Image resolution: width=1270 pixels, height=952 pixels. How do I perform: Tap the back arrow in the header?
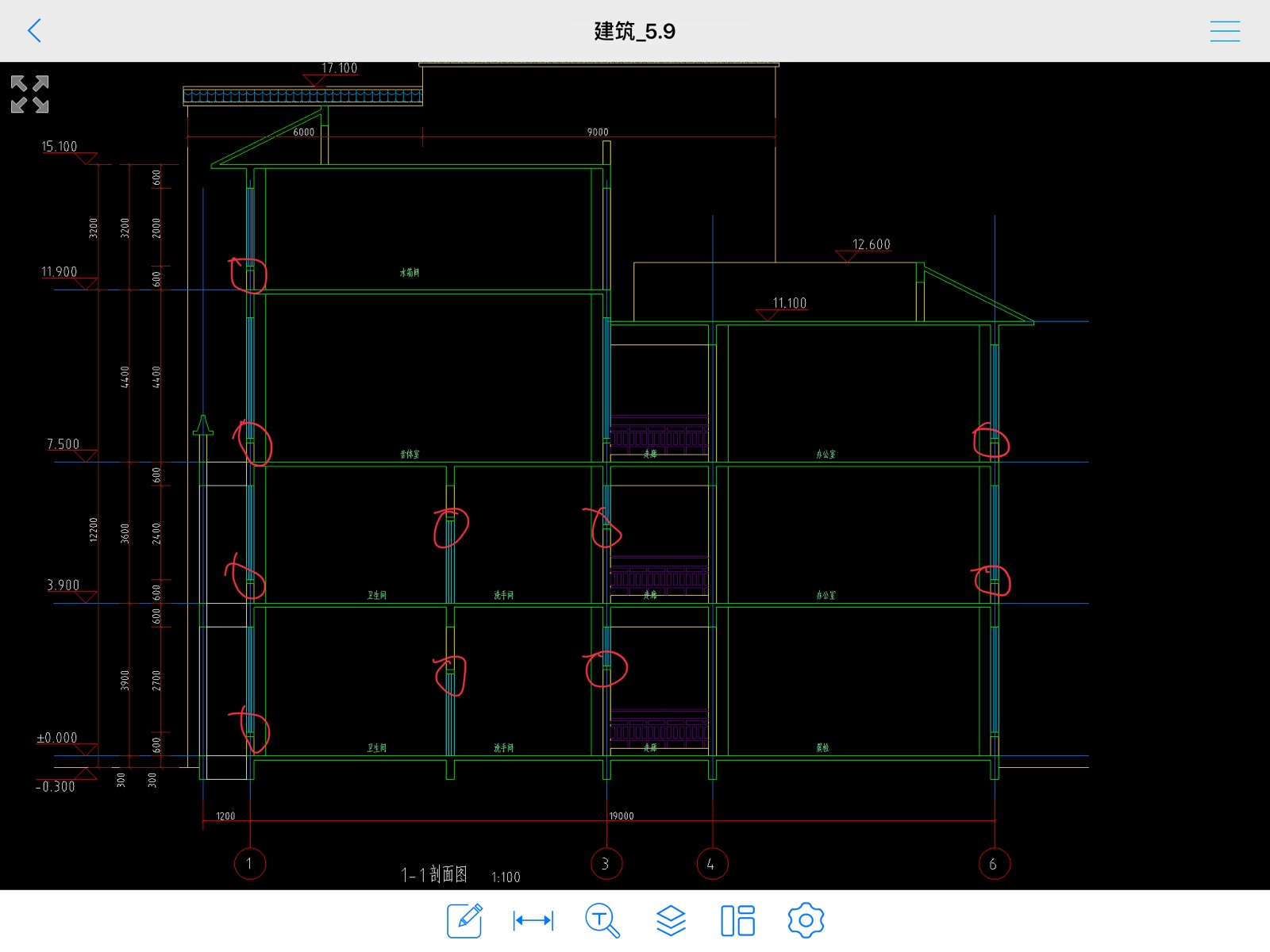[x=34, y=31]
